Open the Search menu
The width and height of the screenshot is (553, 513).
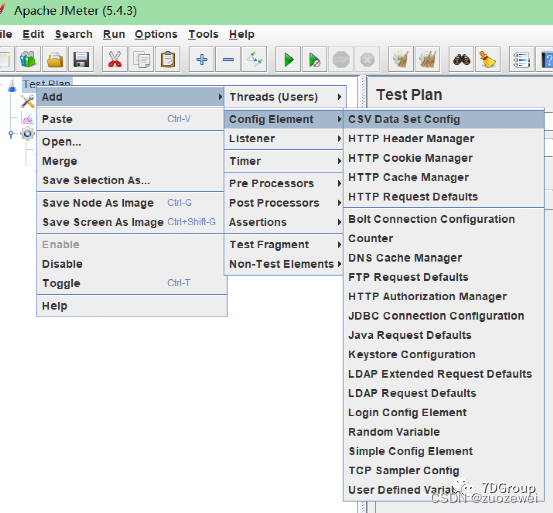click(x=73, y=34)
